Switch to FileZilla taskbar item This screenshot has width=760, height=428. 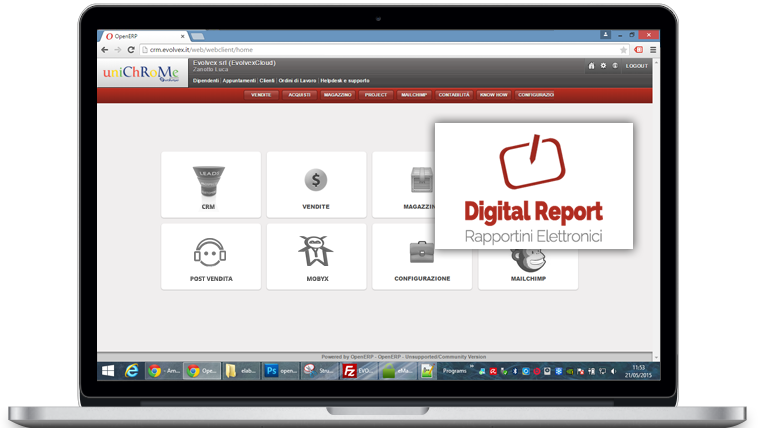(359, 371)
